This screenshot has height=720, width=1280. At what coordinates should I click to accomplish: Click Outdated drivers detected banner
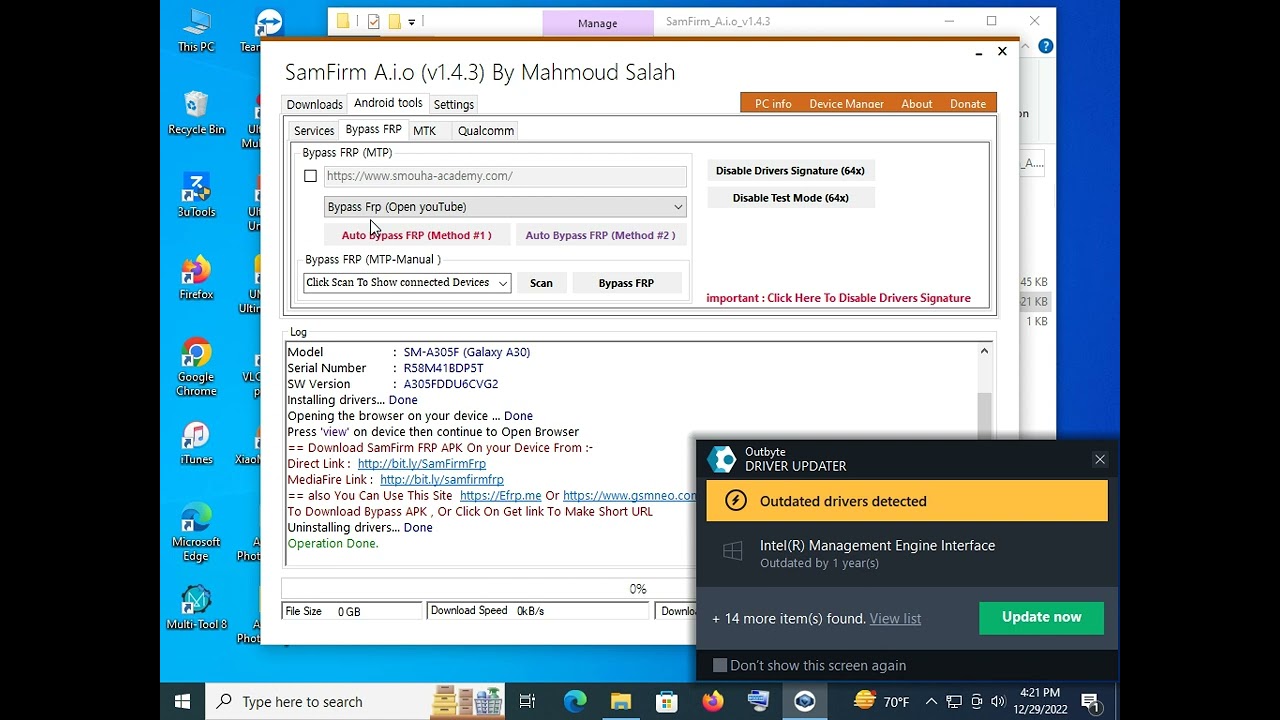(907, 501)
